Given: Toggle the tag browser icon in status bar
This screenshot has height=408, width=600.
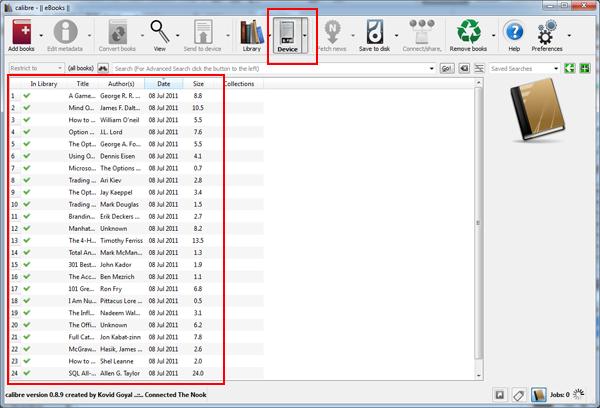Looking at the screenshot, I should 519,395.
